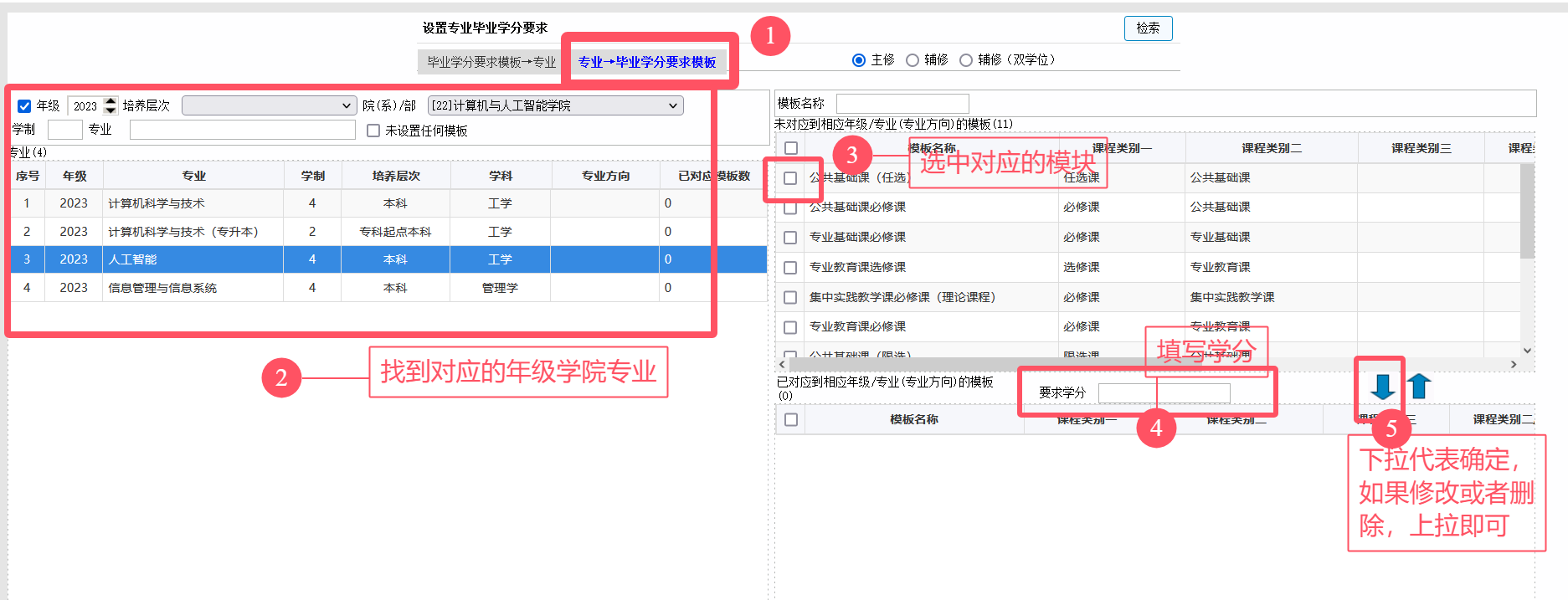Increase the 年级 year spinner value
The image size is (1568, 600).
pos(111,101)
